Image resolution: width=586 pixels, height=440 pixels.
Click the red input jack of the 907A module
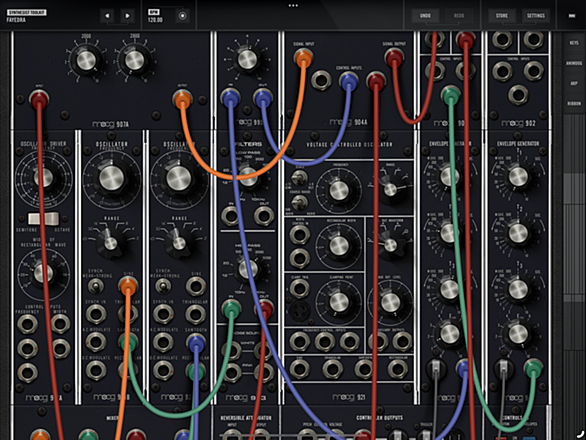point(39,99)
